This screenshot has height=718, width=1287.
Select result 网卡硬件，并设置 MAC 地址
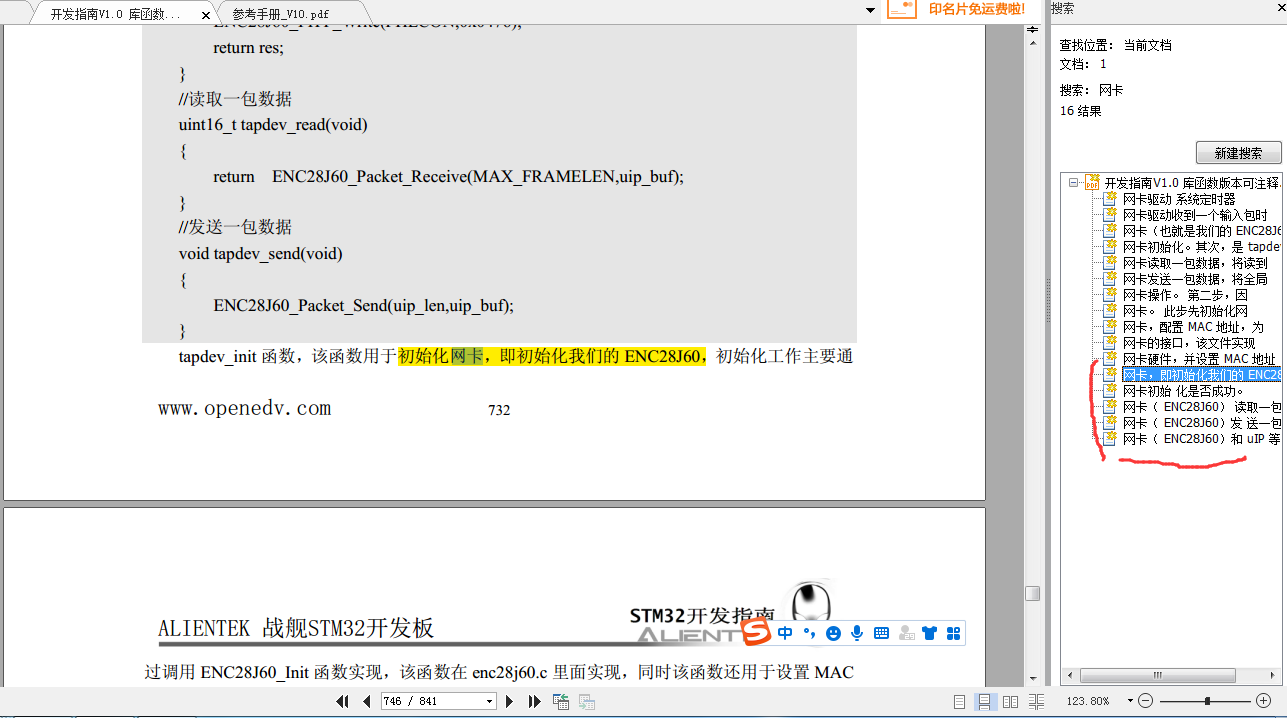coord(1199,359)
